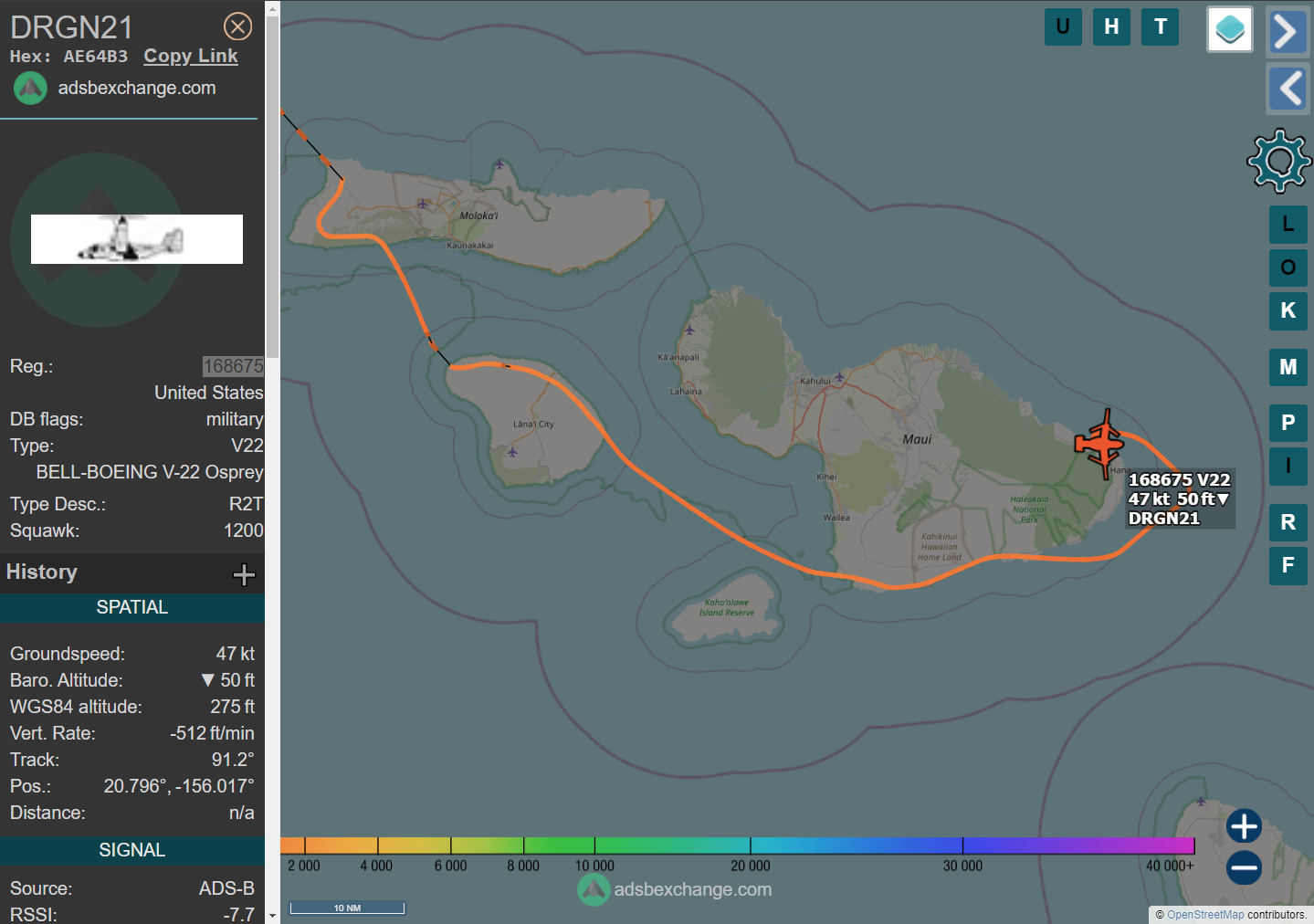The height and width of the screenshot is (924, 1314).
Task: Open OpenStreetMap attribution link
Action: coord(1205,915)
